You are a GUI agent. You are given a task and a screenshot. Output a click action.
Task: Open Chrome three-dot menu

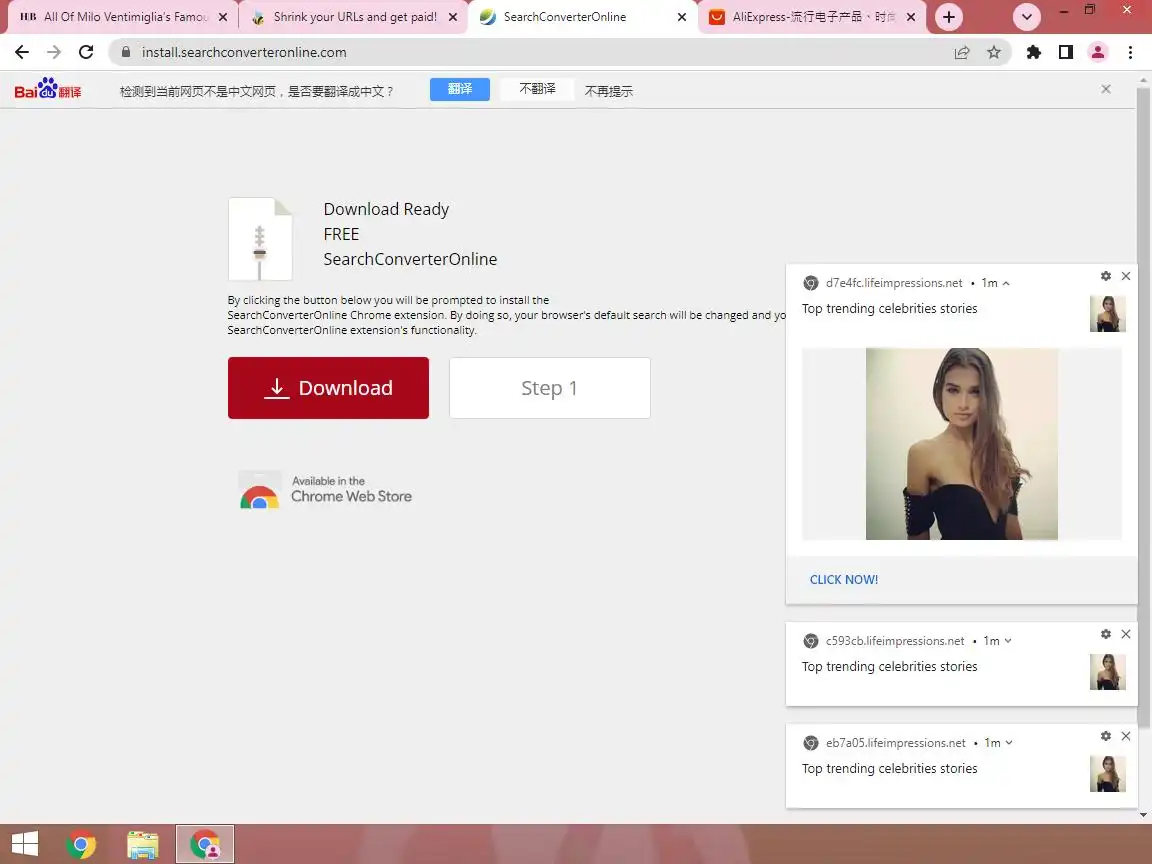coord(1130,52)
